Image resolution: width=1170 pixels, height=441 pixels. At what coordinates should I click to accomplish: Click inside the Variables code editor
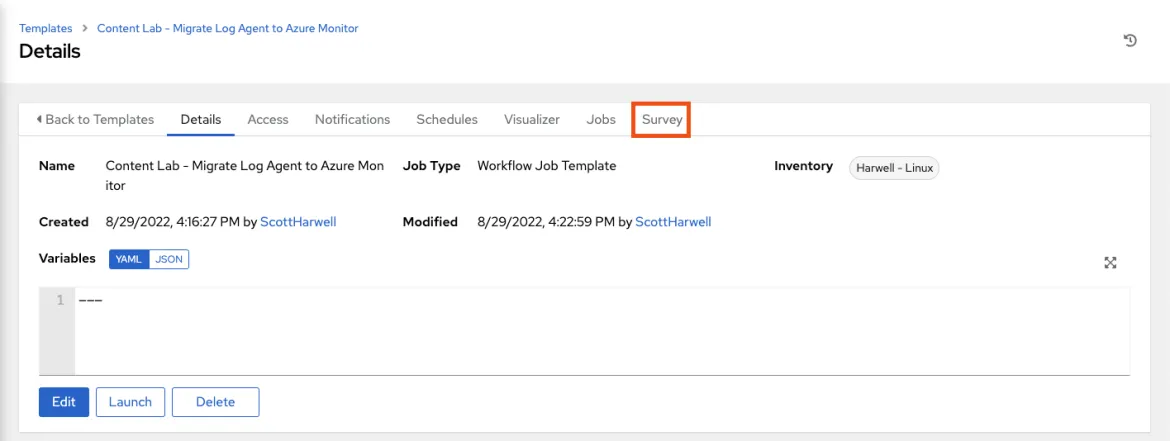[x=601, y=330]
